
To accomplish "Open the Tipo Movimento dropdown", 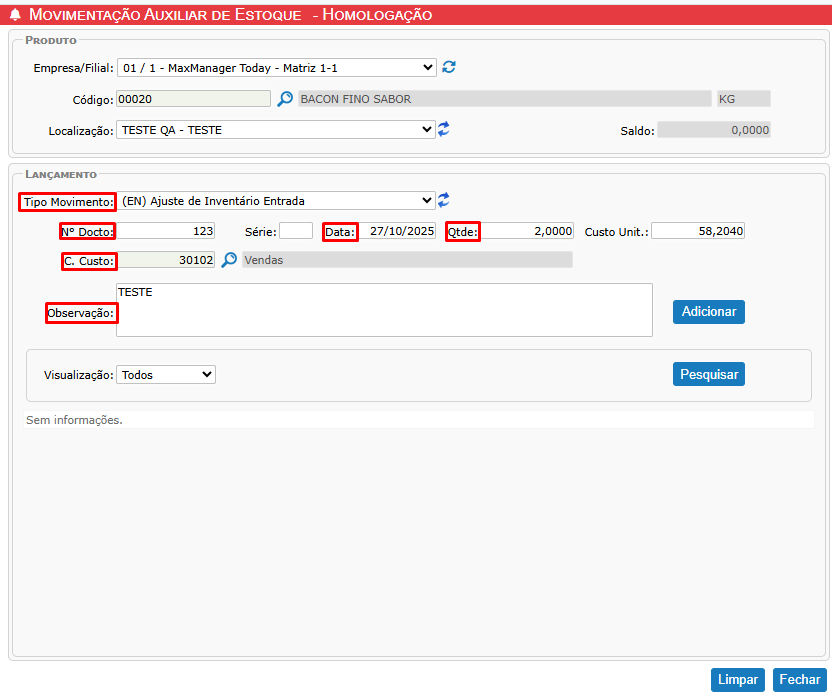I will tap(276, 201).
